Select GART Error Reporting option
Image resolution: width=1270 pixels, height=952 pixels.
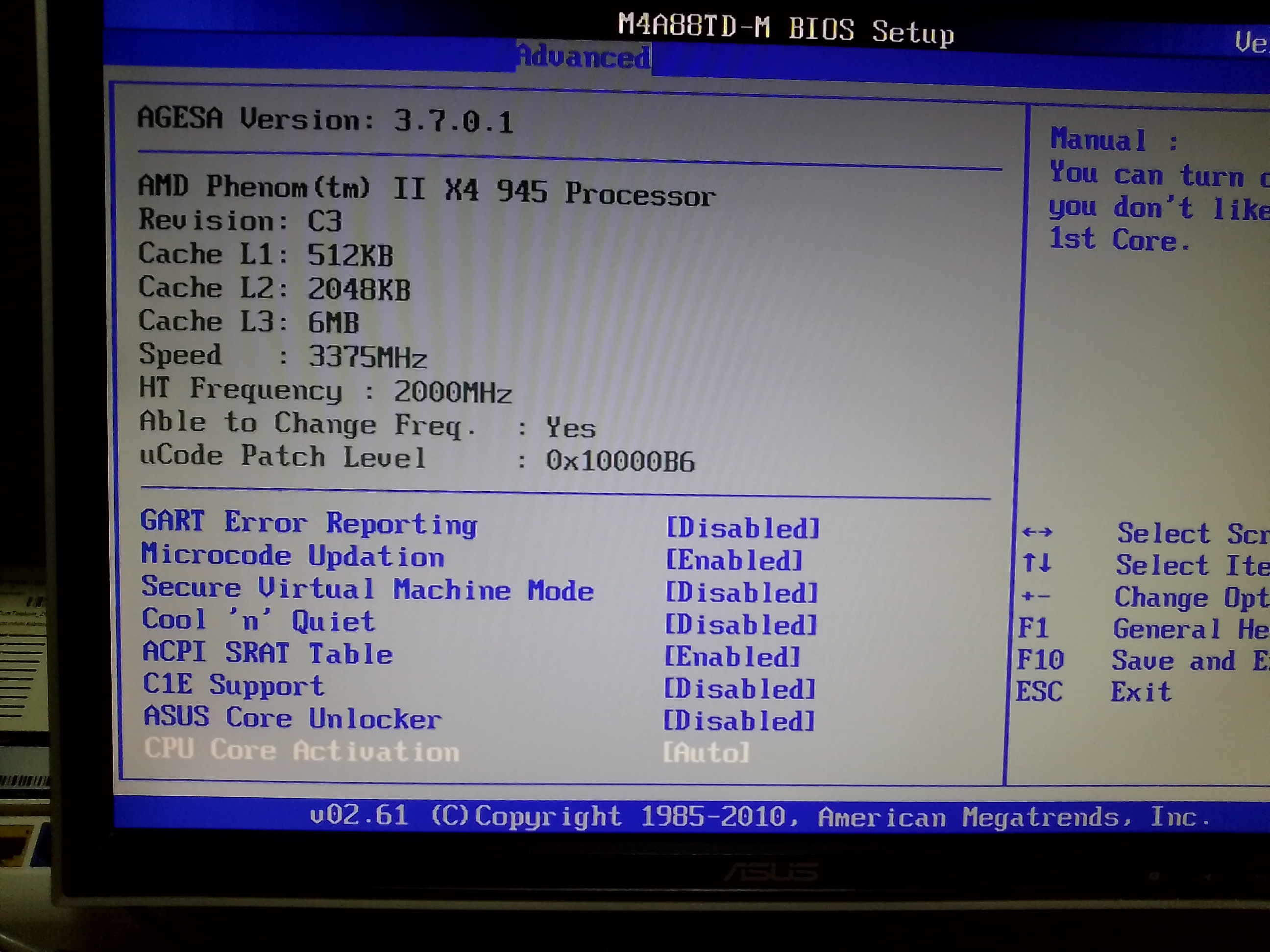(309, 523)
